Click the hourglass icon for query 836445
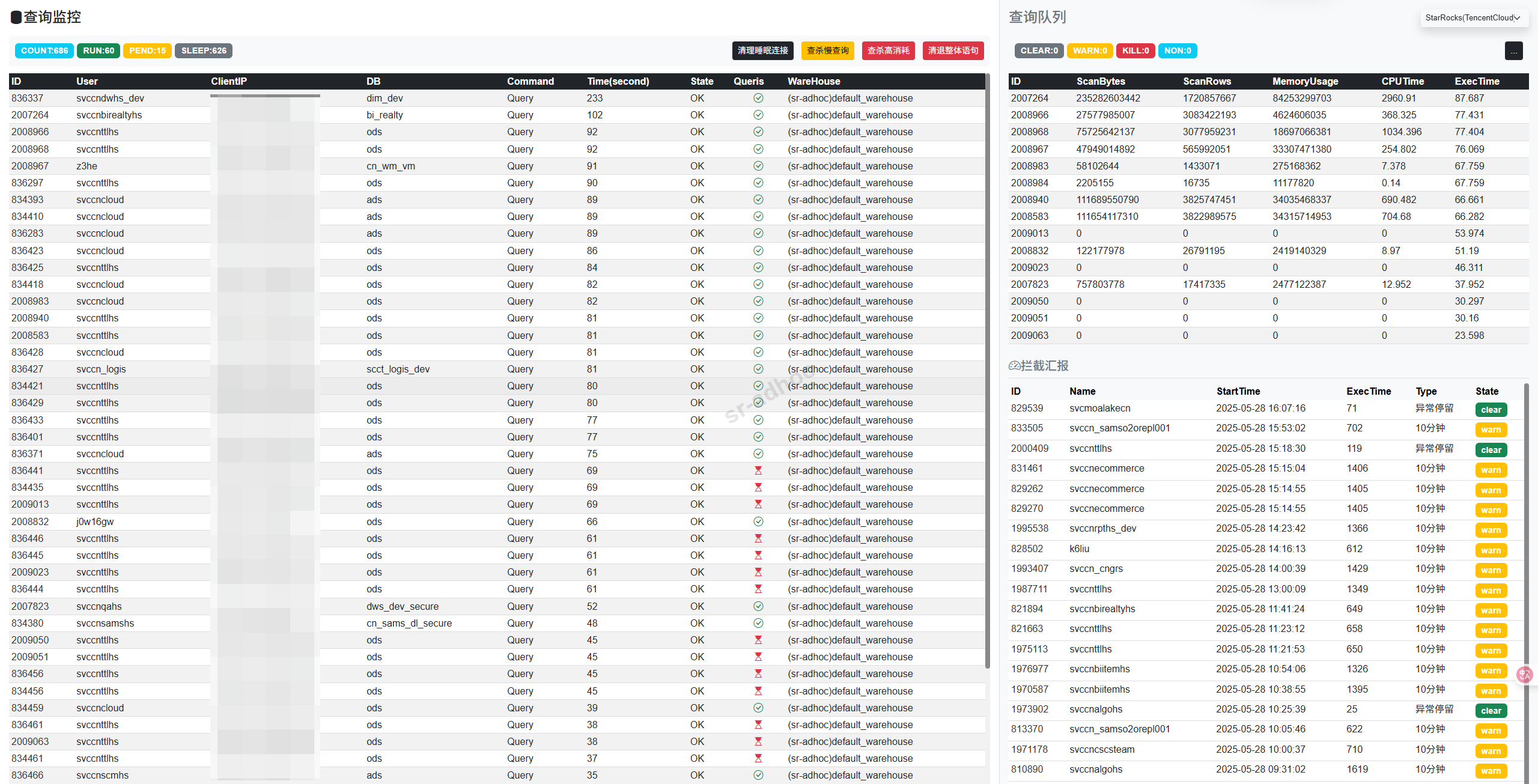 click(758, 555)
